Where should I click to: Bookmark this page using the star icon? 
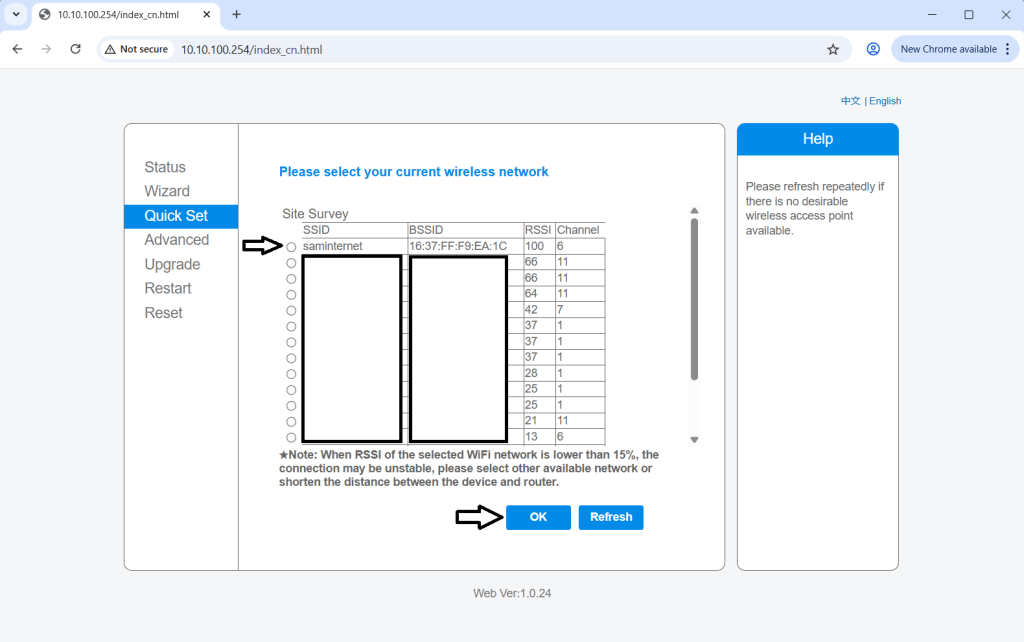pyautogui.click(x=833, y=49)
